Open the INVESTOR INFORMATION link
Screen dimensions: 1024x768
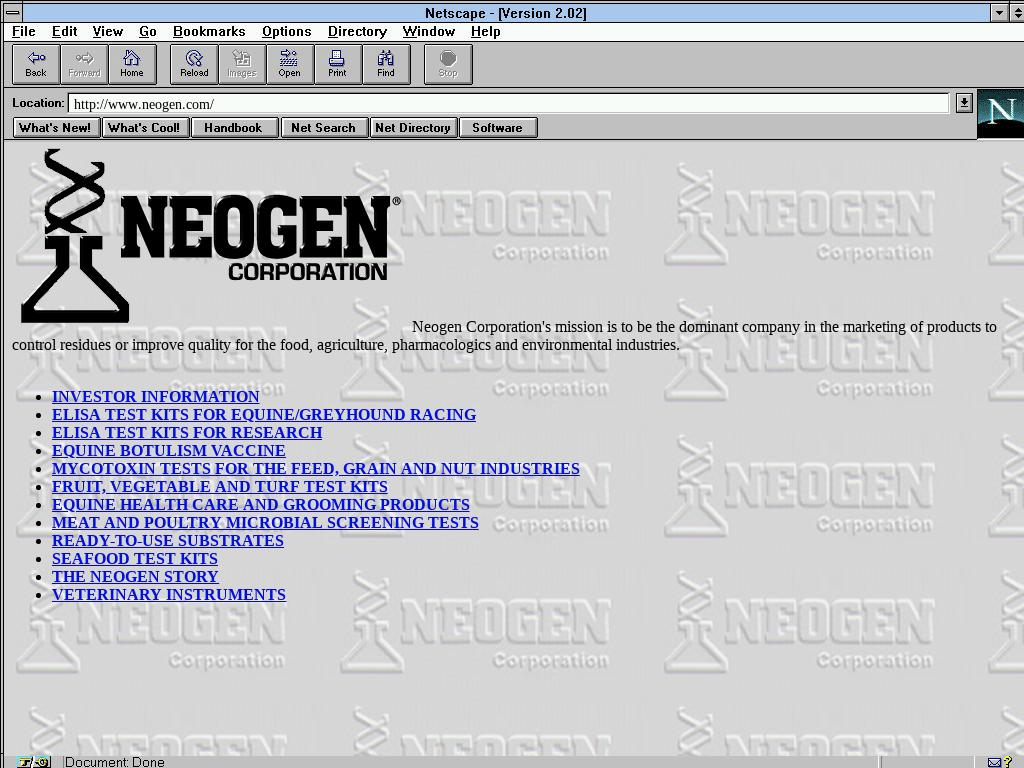[x=155, y=397]
